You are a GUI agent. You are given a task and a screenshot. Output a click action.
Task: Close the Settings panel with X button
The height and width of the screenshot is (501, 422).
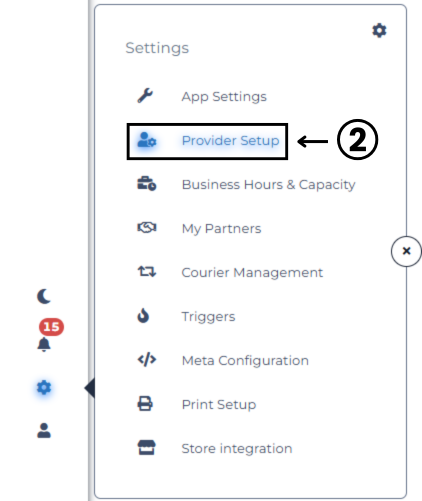pyautogui.click(x=406, y=251)
